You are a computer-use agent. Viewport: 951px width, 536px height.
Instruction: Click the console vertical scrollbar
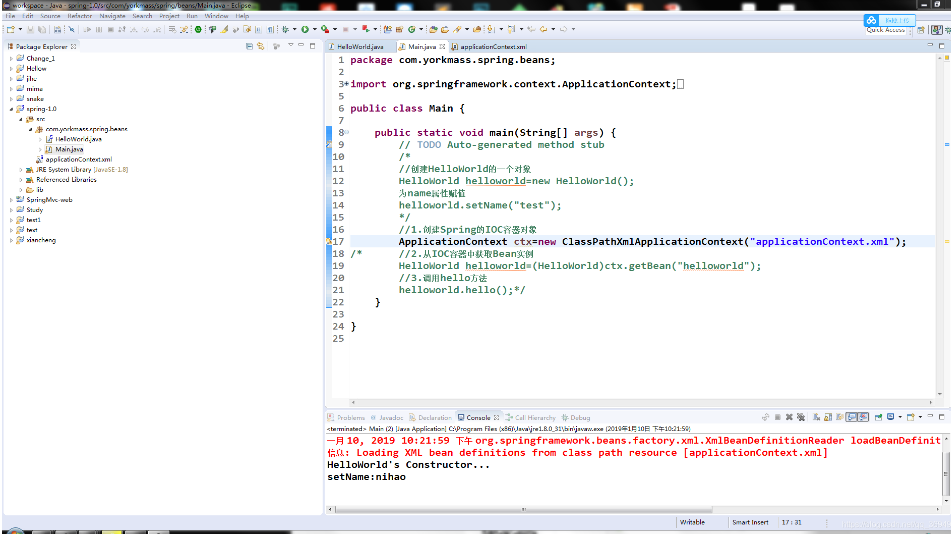[945, 470]
